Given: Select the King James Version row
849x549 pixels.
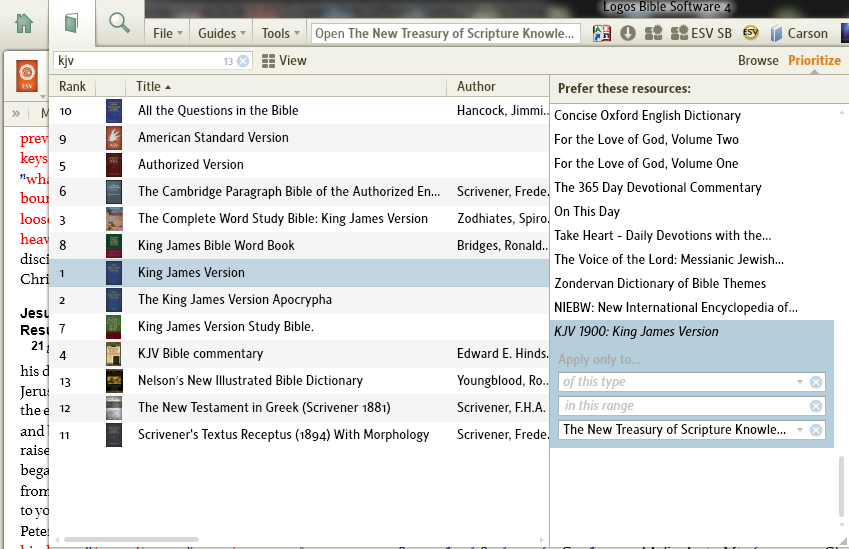Looking at the screenshot, I should 299,273.
